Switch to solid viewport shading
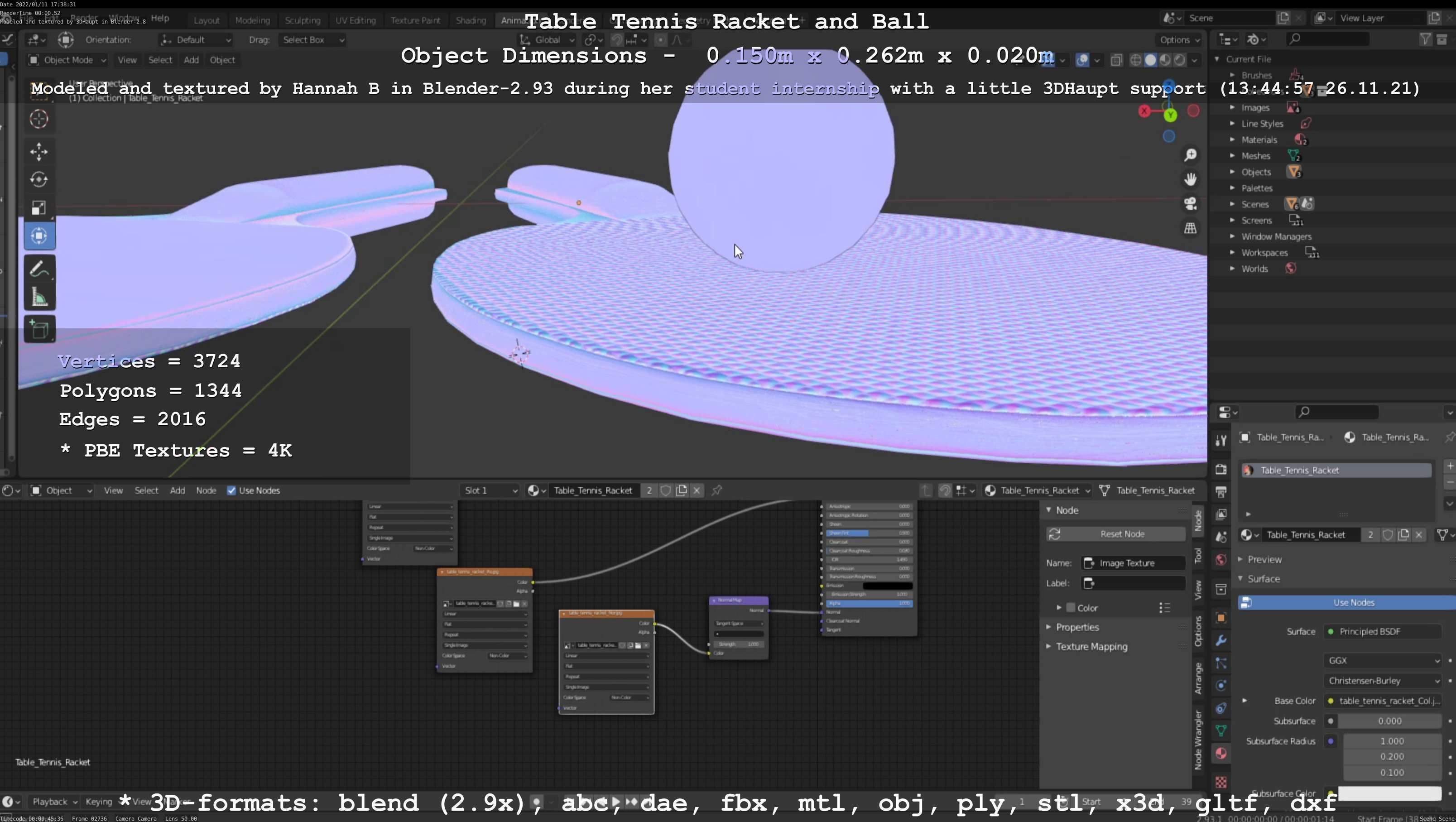This screenshot has width=1456, height=822. tap(1150, 60)
